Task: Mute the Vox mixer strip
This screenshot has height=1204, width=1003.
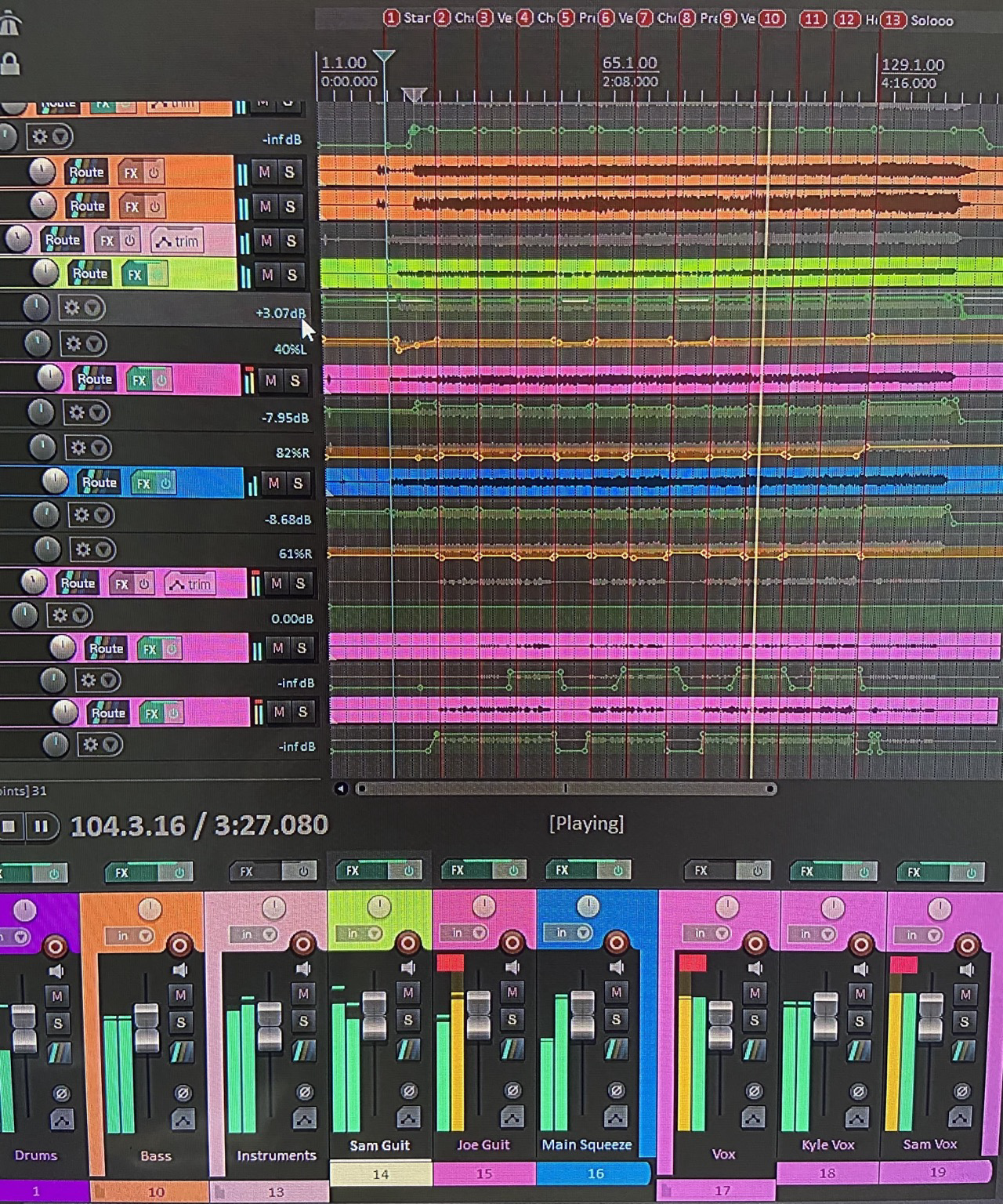Action: (x=755, y=993)
